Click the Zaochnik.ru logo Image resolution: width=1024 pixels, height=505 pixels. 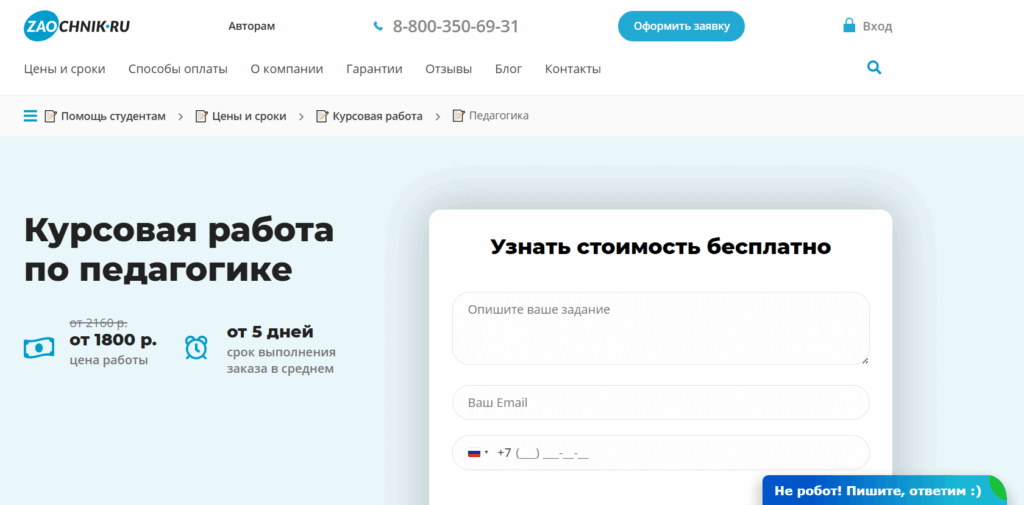[x=76, y=27]
